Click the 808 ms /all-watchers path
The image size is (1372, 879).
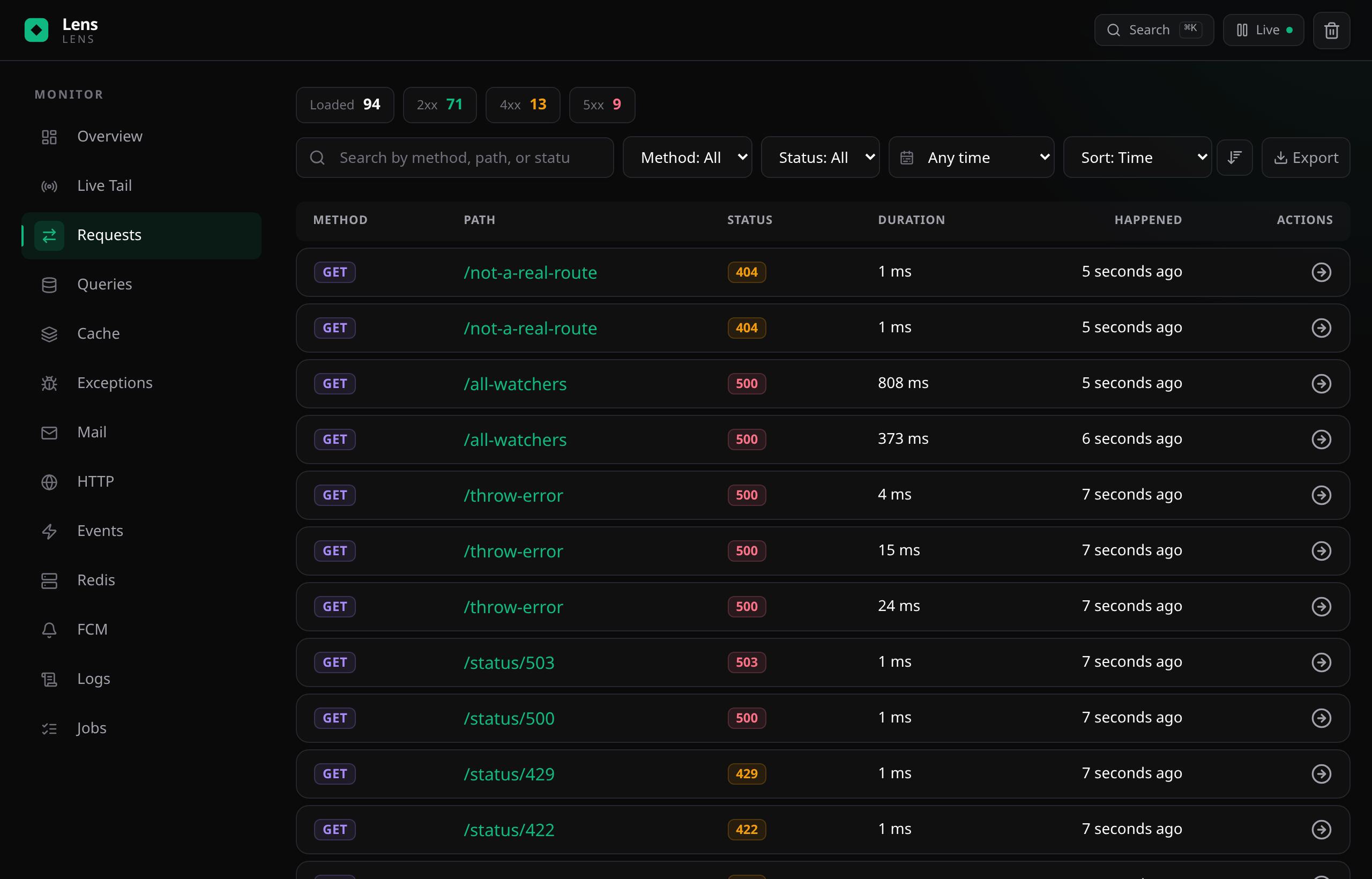pyautogui.click(x=516, y=384)
